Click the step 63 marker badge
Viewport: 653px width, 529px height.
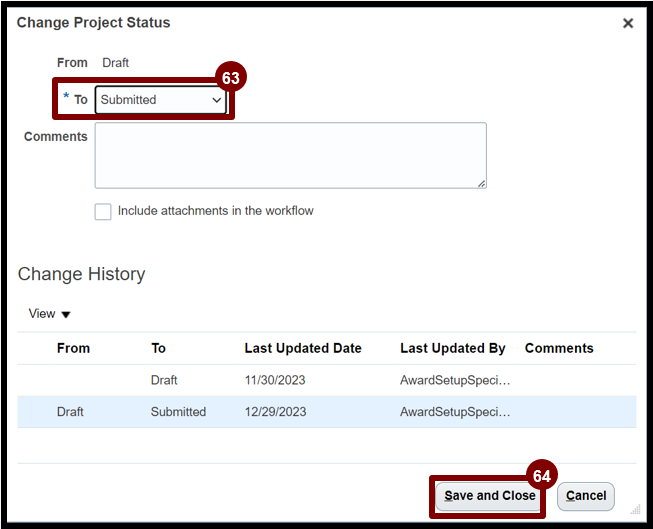(x=231, y=78)
